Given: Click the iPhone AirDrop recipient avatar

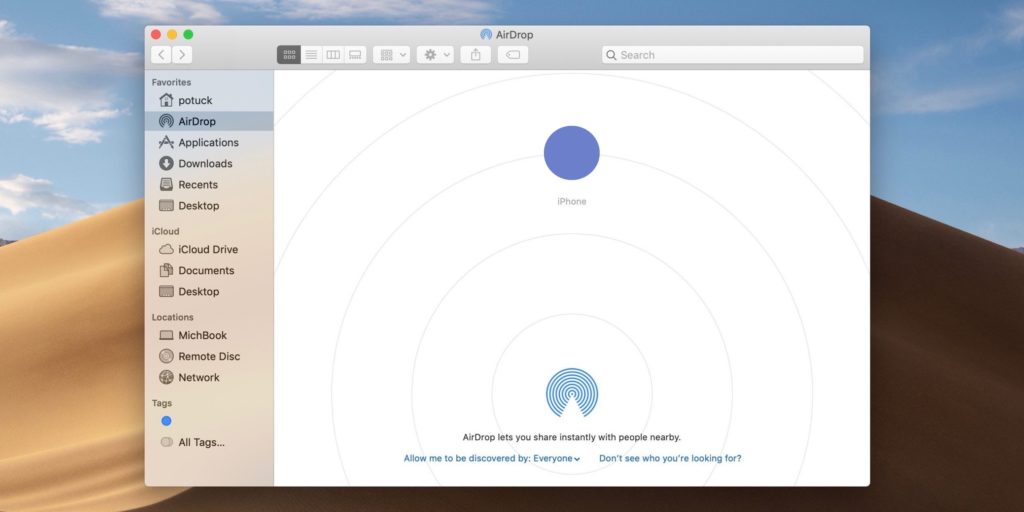Looking at the screenshot, I should (571, 153).
